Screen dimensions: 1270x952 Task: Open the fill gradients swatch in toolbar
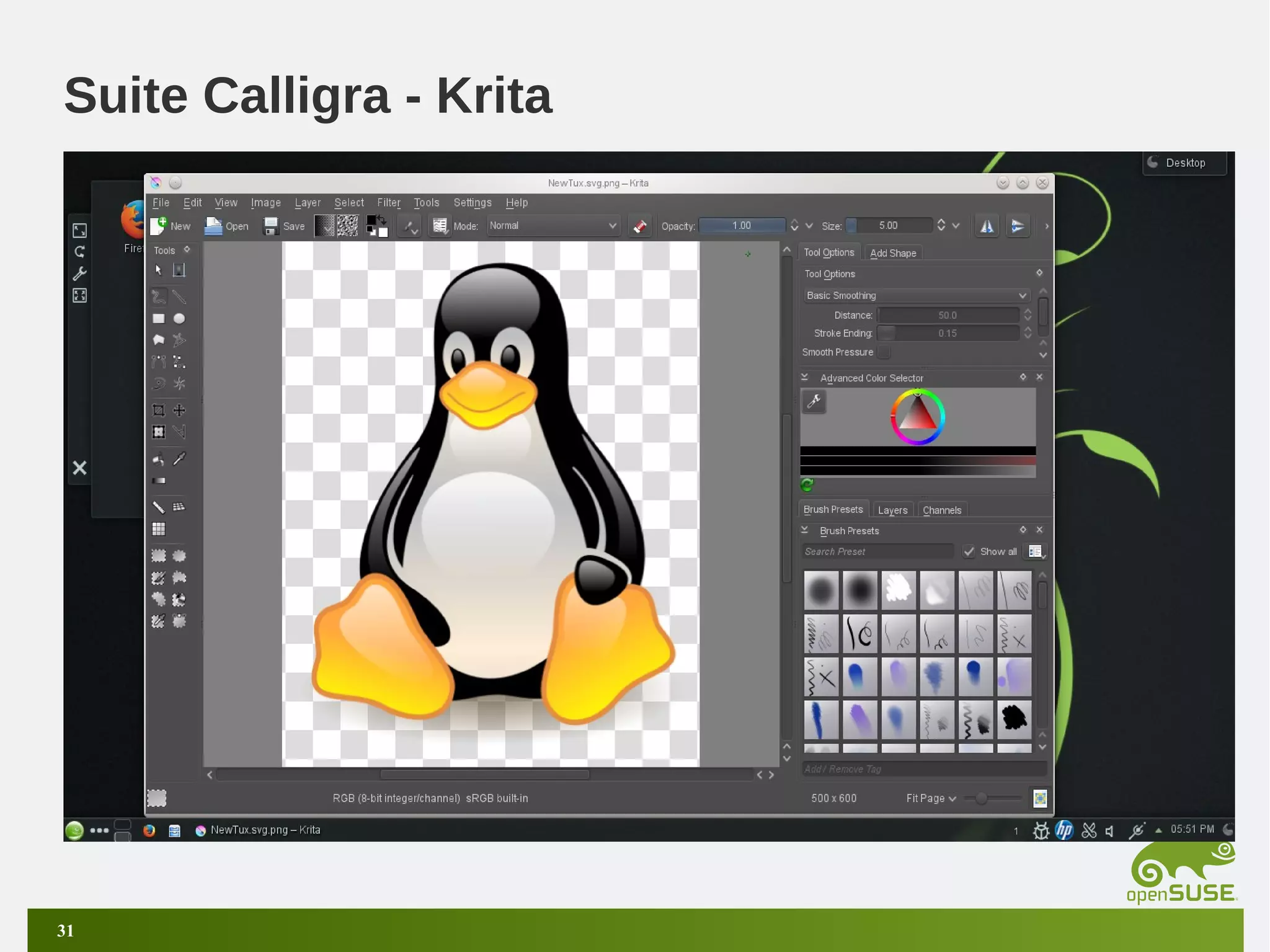click(x=324, y=226)
